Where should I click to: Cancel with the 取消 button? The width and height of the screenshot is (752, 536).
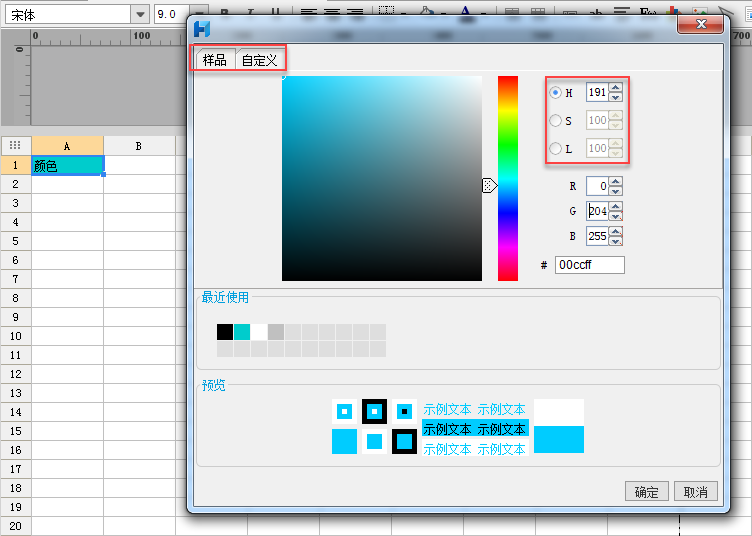pos(695,491)
